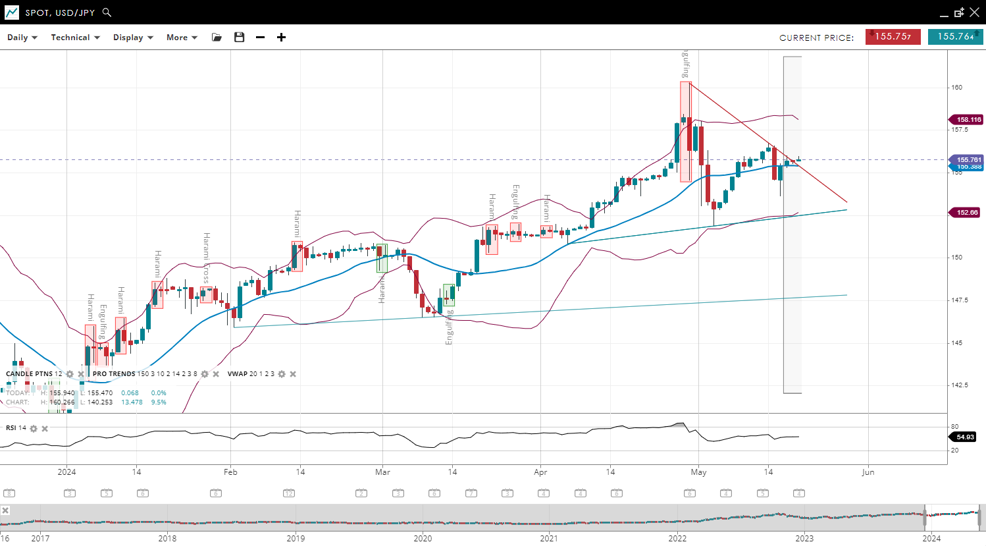
Task: Close the overview panel with bottom-left X
Action: (6, 510)
